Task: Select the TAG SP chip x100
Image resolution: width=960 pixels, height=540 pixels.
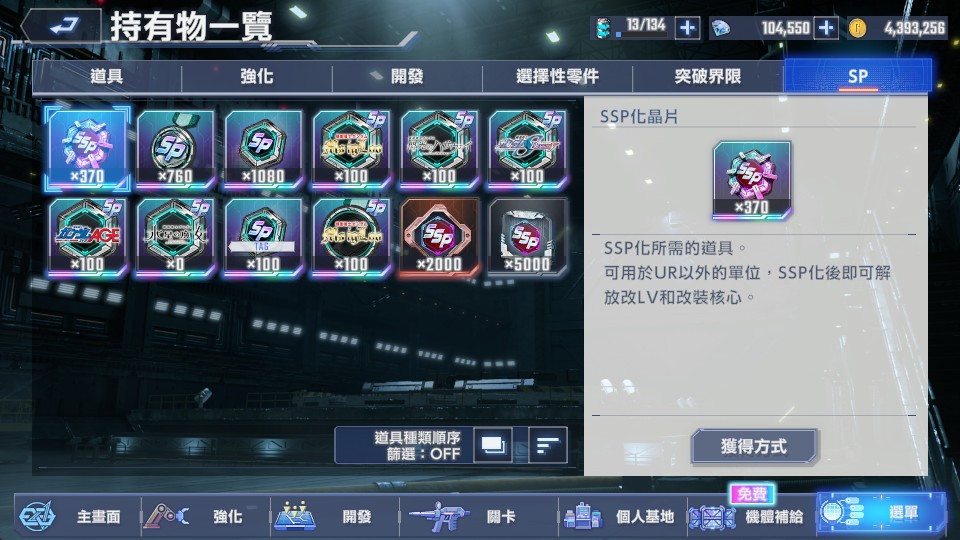Action: tap(263, 237)
